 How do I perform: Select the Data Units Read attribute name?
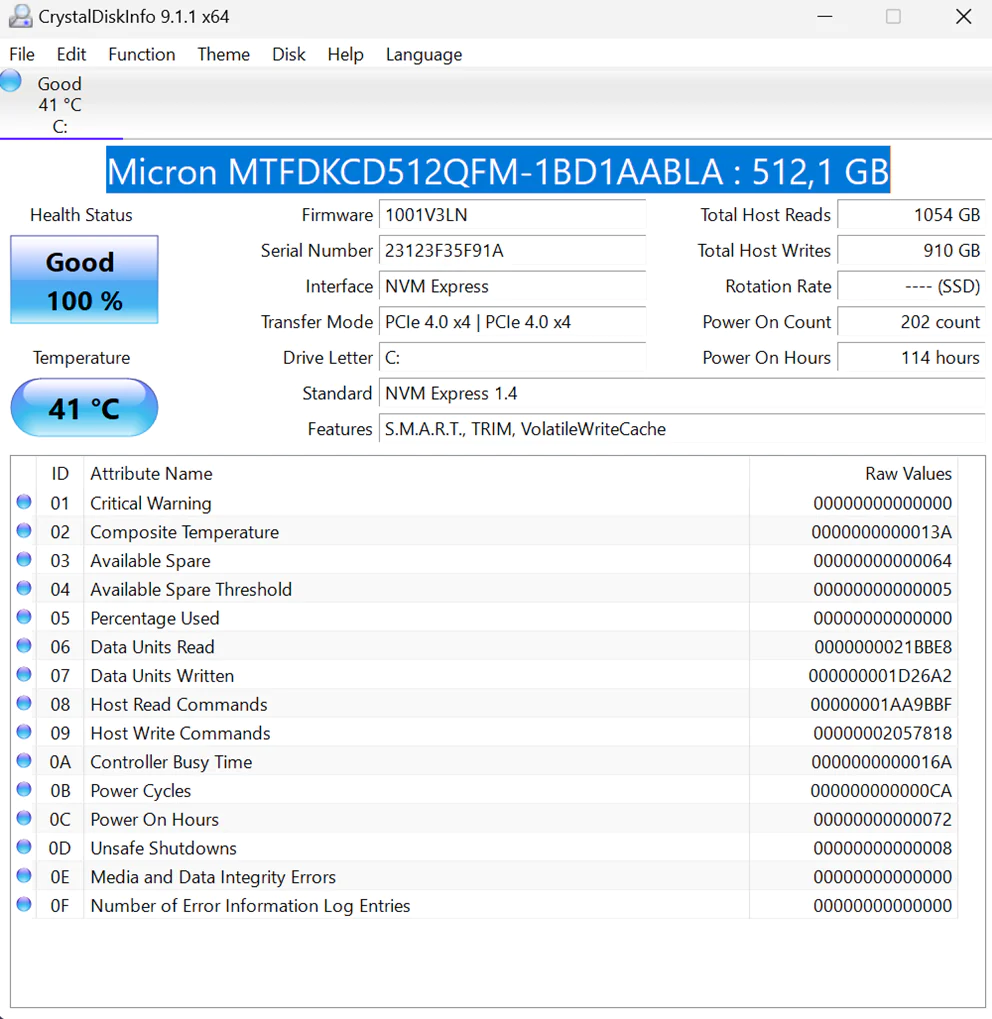pos(152,647)
